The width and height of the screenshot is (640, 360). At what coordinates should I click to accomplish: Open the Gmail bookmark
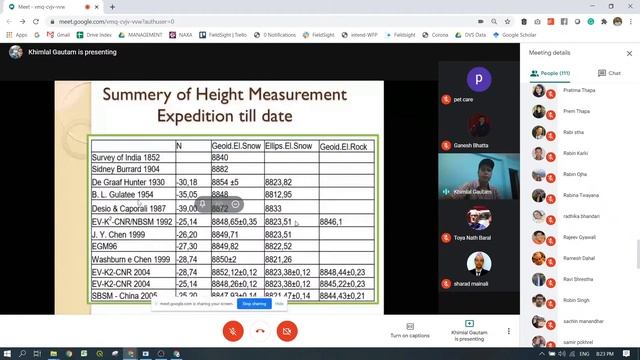(58, 35)
